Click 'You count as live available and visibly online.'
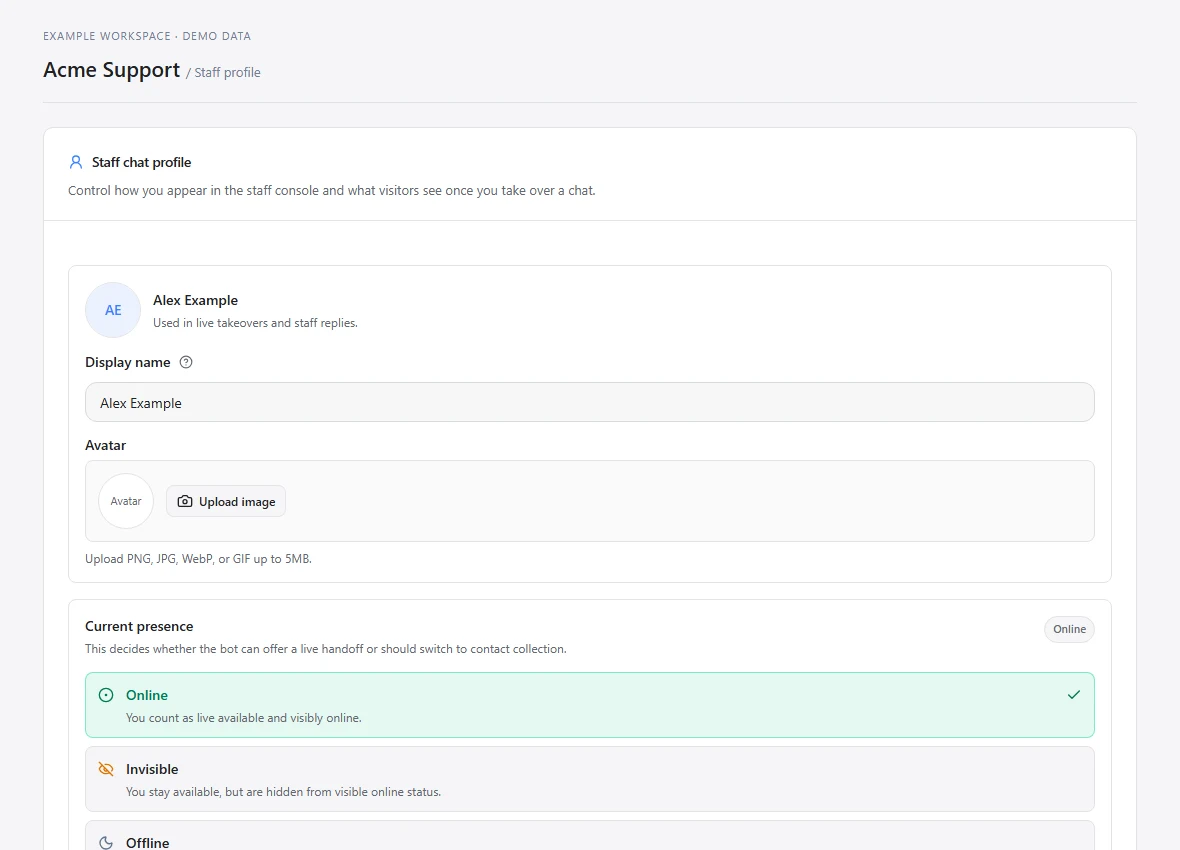 (x=244, y=718)
